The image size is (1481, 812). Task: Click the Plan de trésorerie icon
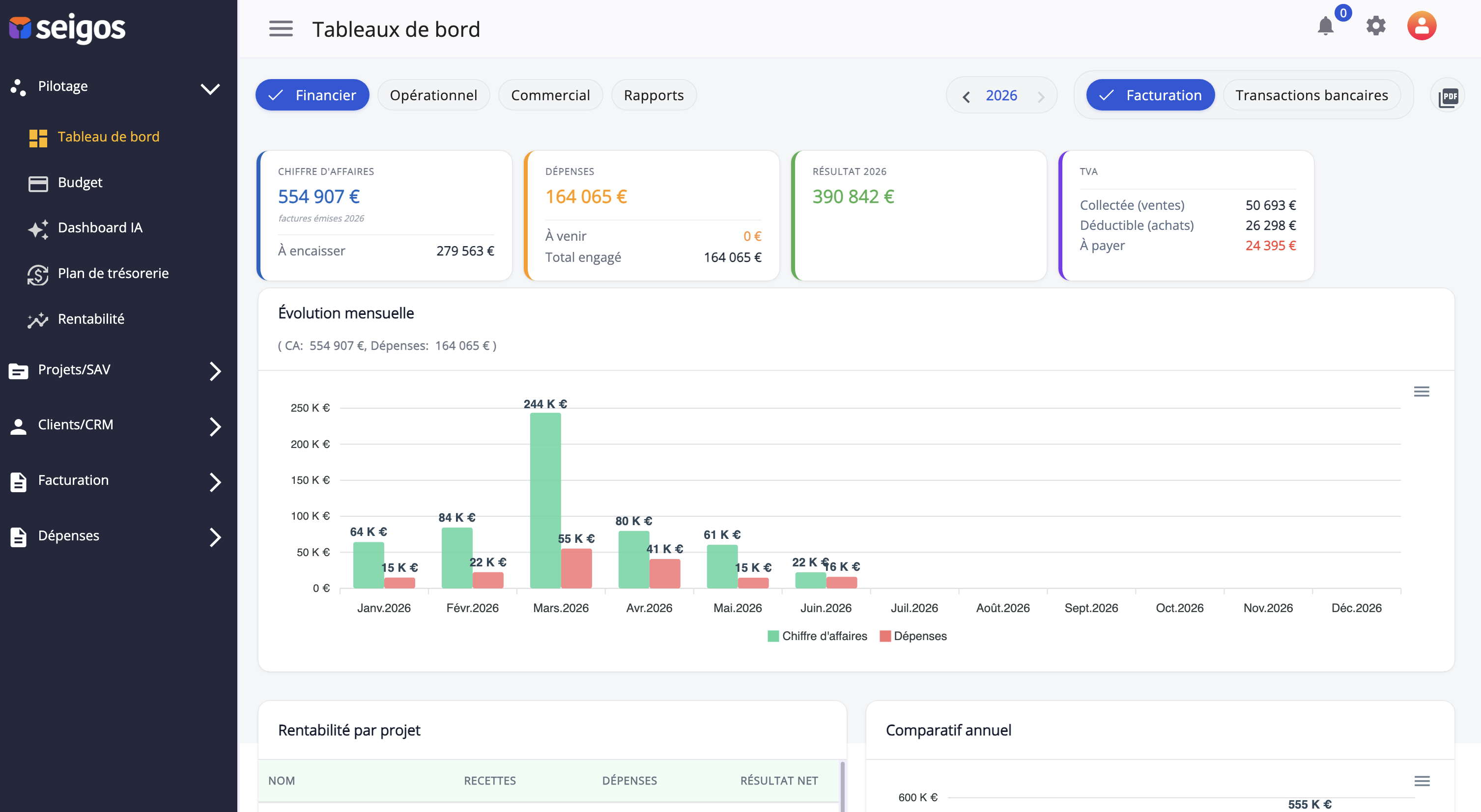tap(38, 274)
